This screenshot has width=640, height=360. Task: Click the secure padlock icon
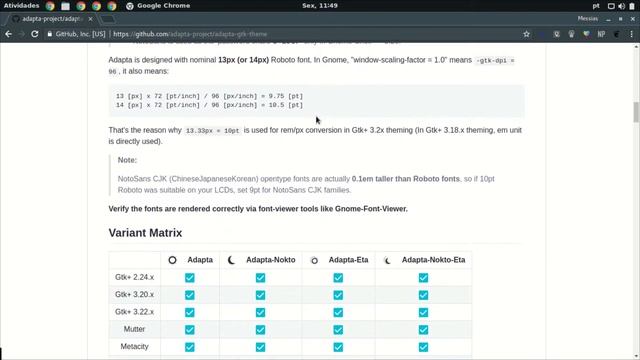pos(49,34)
